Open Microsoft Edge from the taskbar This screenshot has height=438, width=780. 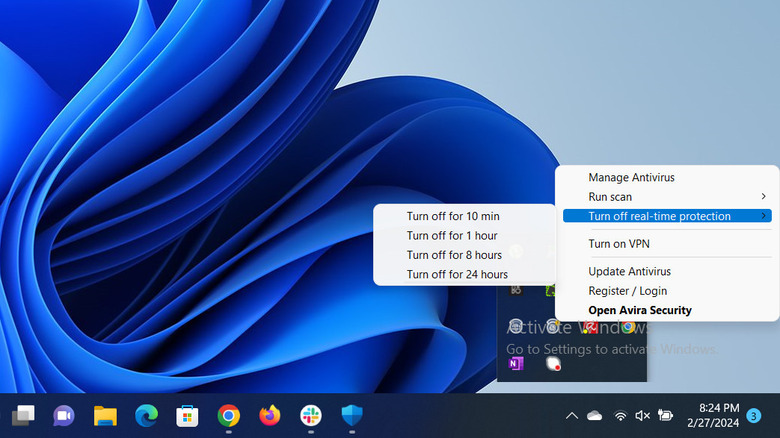147,415
